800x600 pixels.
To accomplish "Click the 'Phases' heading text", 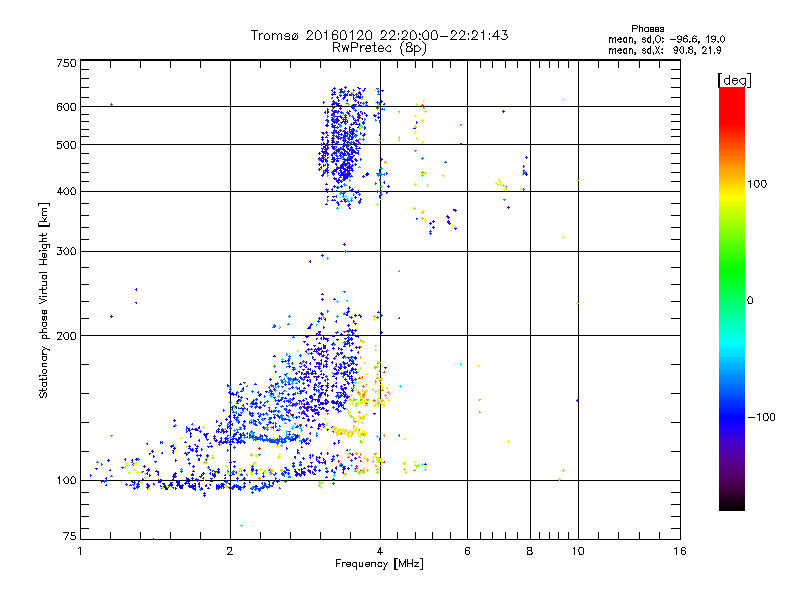I will click(647, 29).
